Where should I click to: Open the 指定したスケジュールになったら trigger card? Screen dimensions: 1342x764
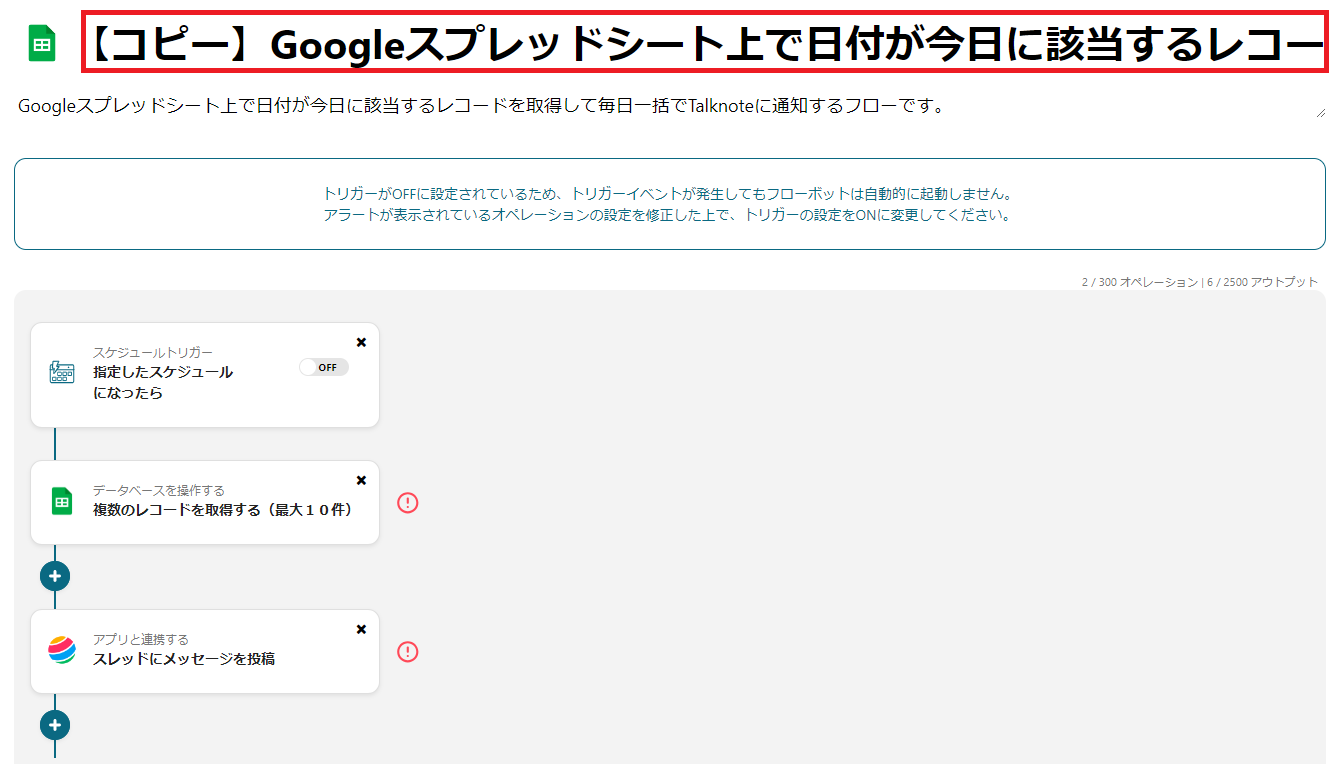tap(205, 375)
